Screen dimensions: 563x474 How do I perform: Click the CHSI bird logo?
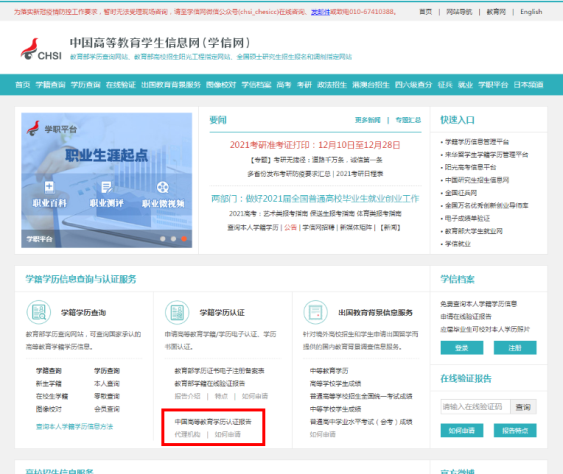click(41, 49)
